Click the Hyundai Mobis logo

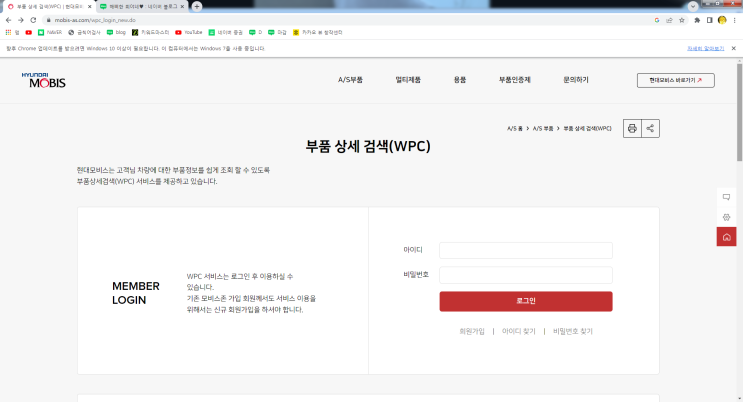point(44,81)
